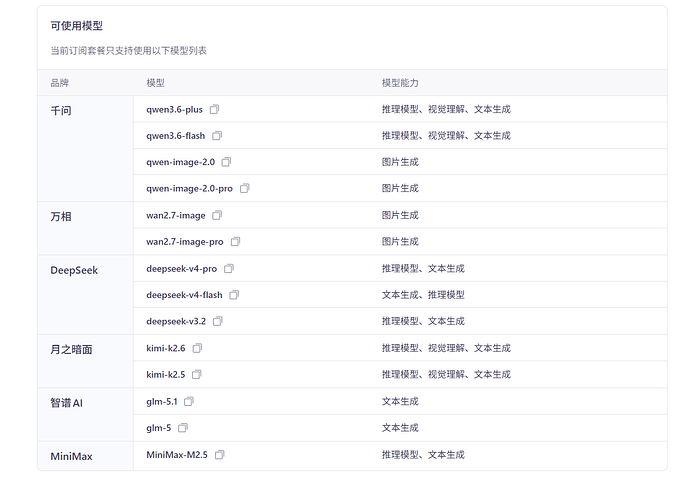
Task: Copy the kimi-k2.6 model name
Action: (x=197, y=348)
